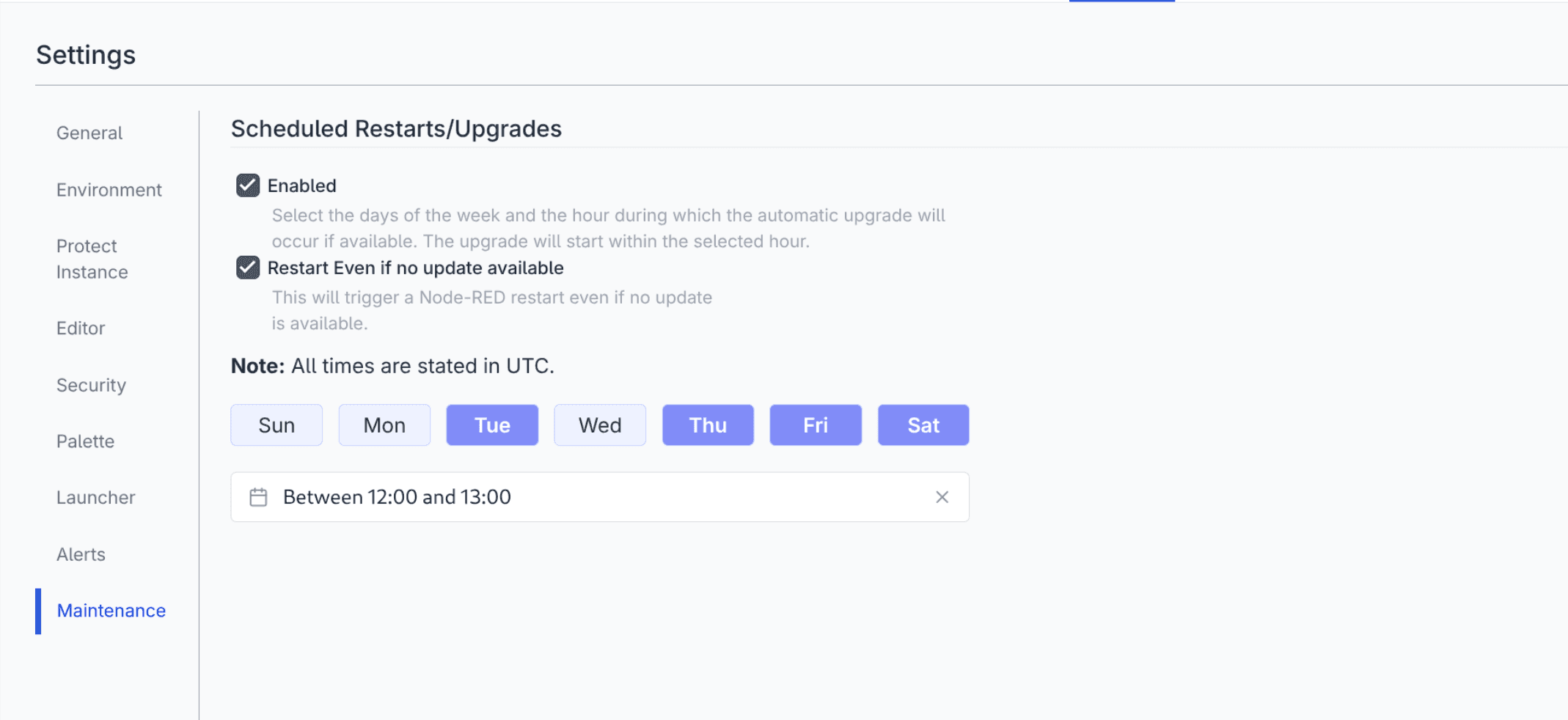Disable the Thu day toggle

[708, 425]
